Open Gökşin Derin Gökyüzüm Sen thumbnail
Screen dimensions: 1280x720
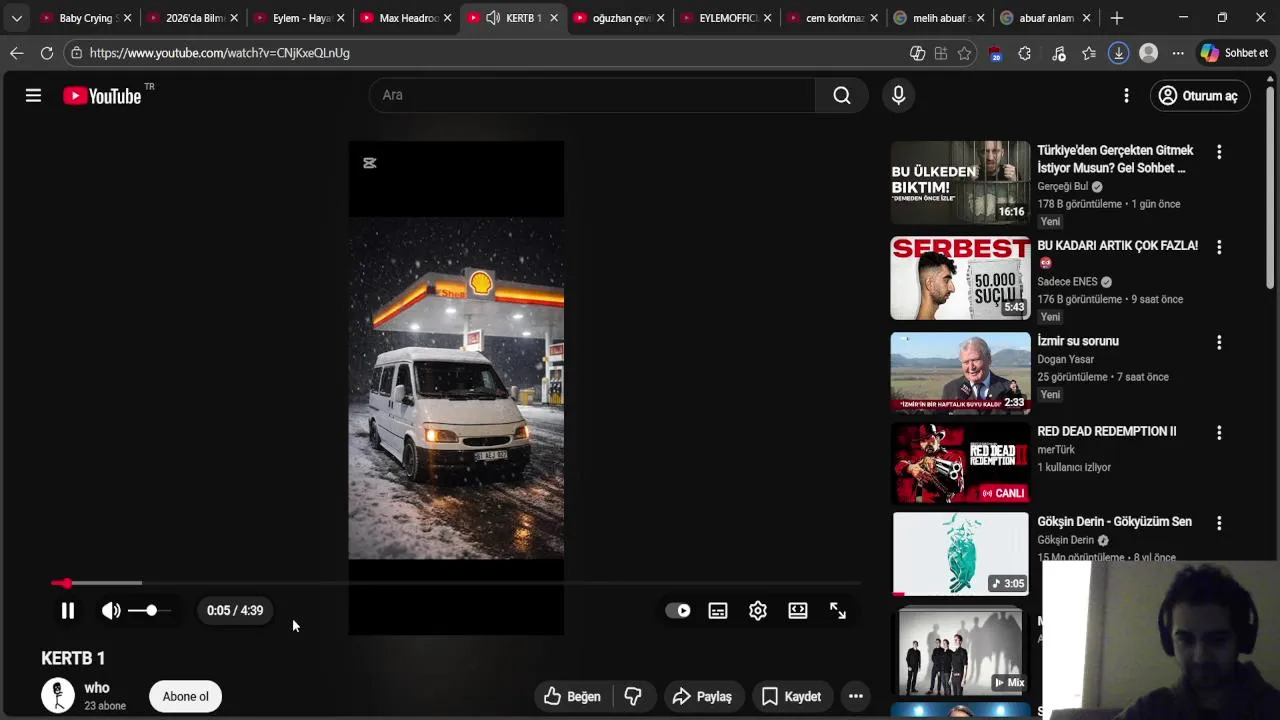tap(960, 553)
